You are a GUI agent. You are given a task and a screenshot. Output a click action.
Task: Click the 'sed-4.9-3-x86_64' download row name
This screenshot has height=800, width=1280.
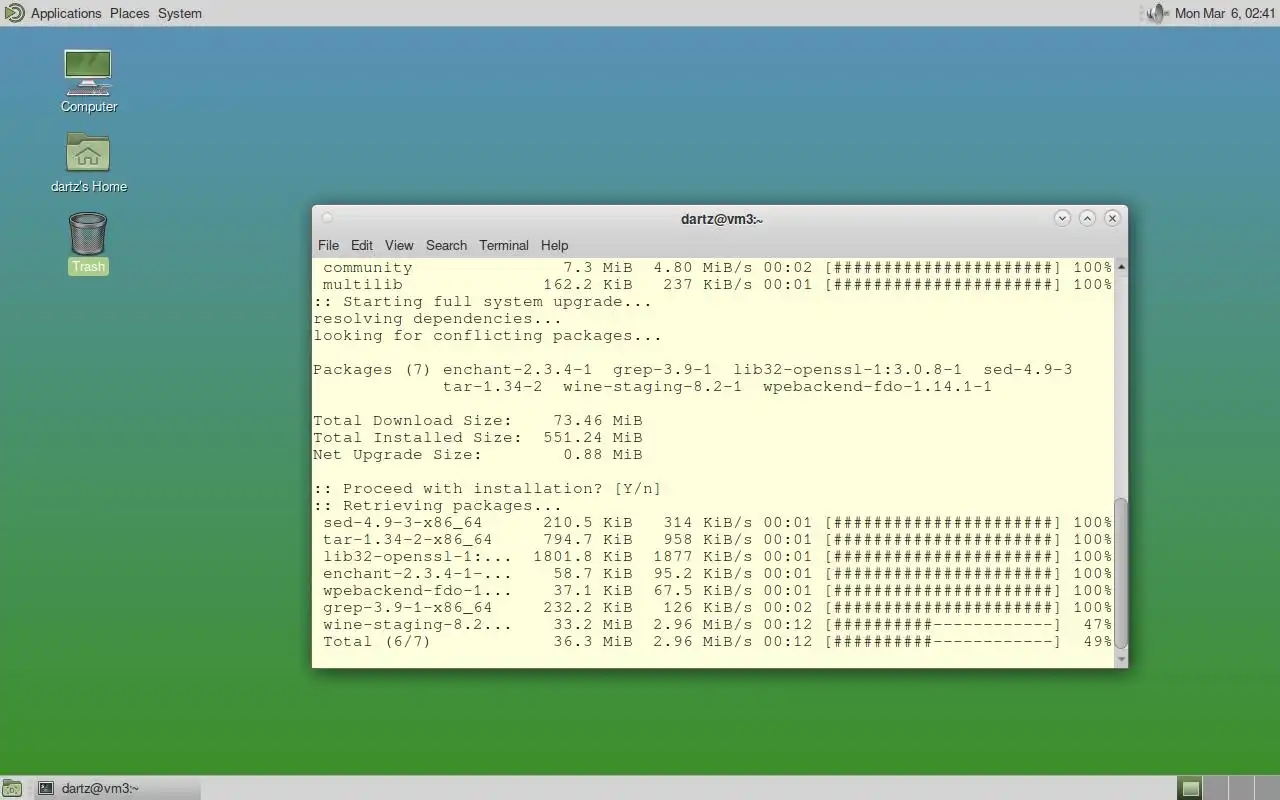point(402,522)
